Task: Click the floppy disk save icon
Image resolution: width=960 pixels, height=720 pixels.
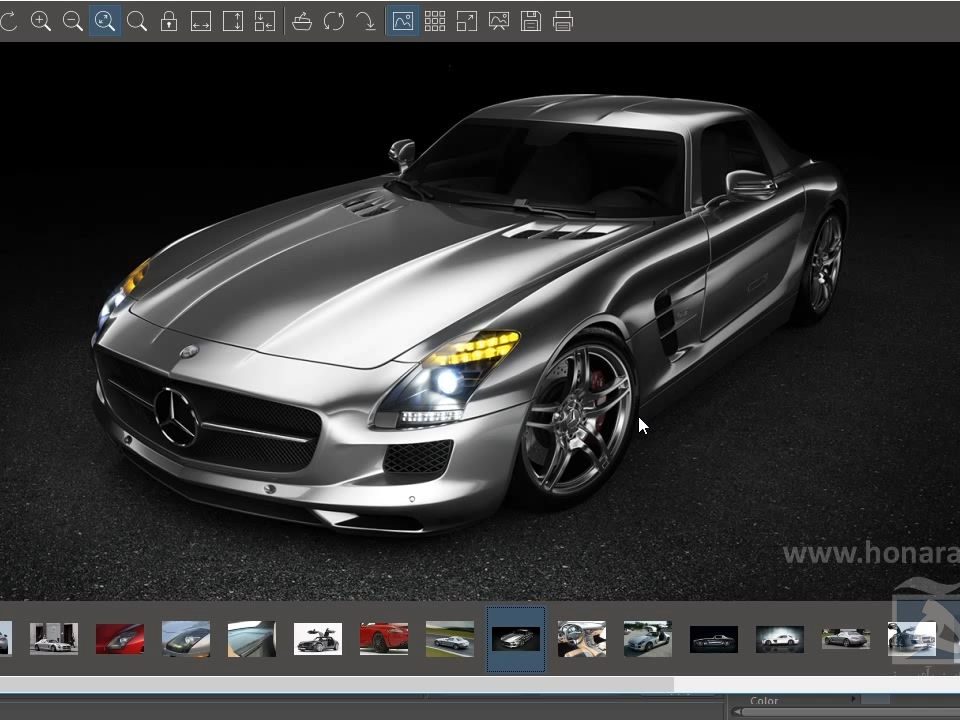Action: 531,21
